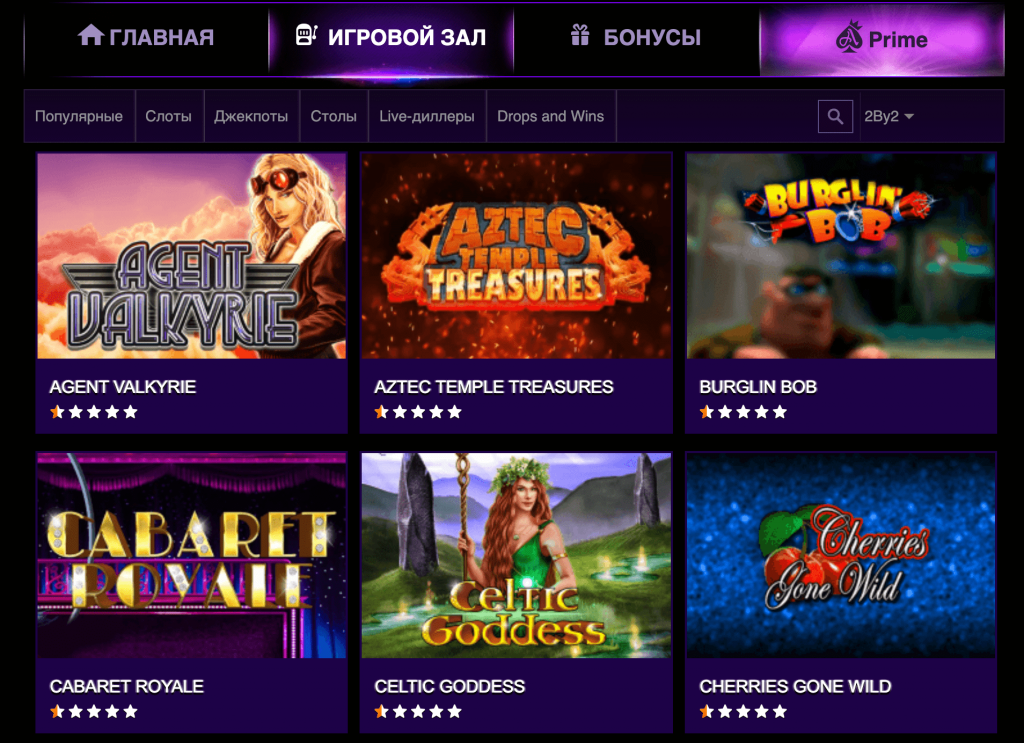Image resolution: width=1024 pixels, height=743 pixels.
Task: Open the Drops and Wins tab
Action: point(551,116)
